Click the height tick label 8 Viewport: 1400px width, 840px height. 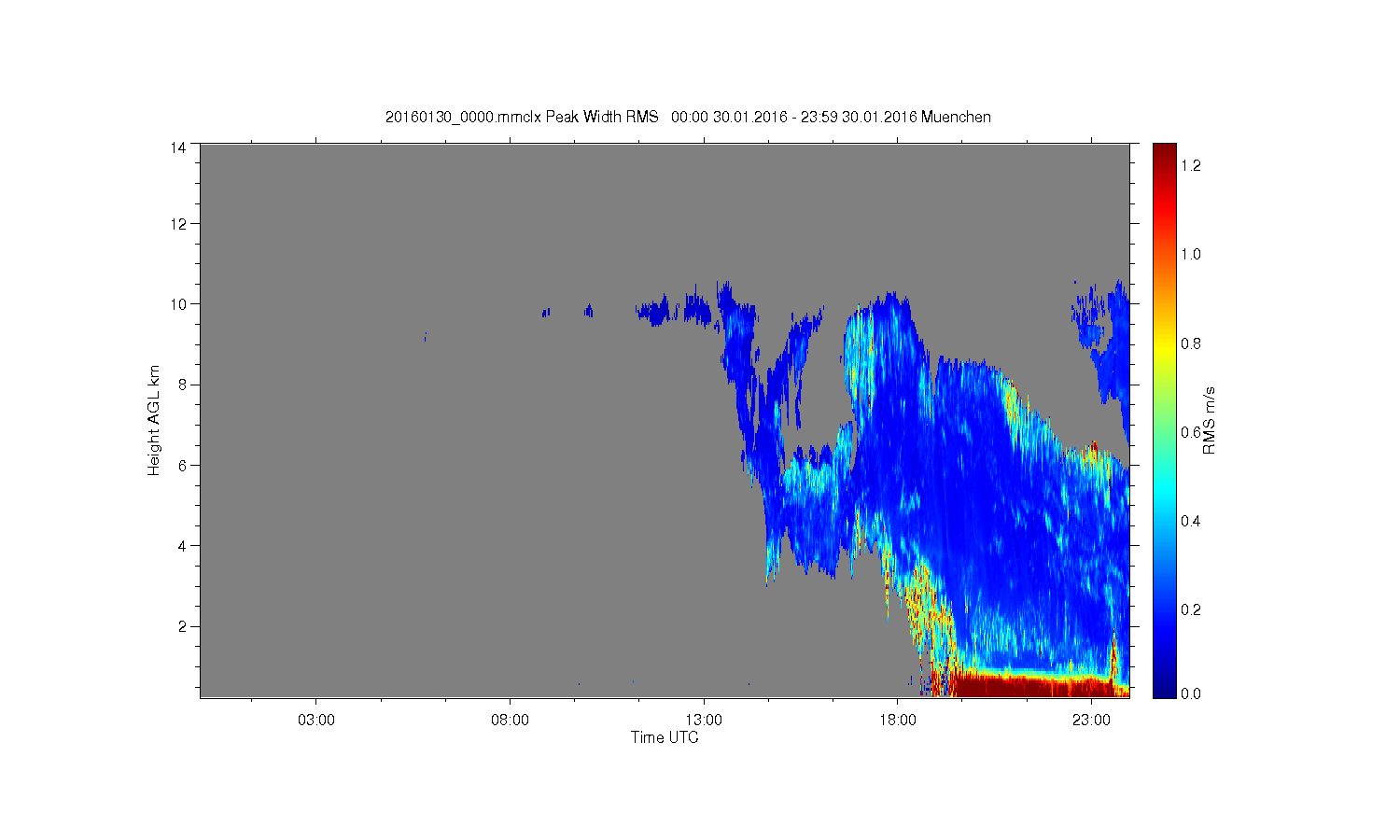click(182, 385)
